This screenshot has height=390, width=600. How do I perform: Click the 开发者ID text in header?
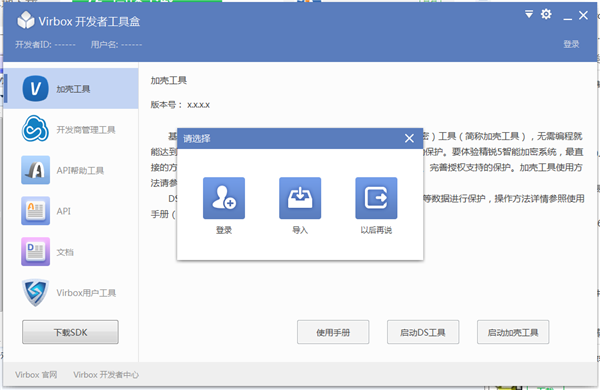(45, 45)
